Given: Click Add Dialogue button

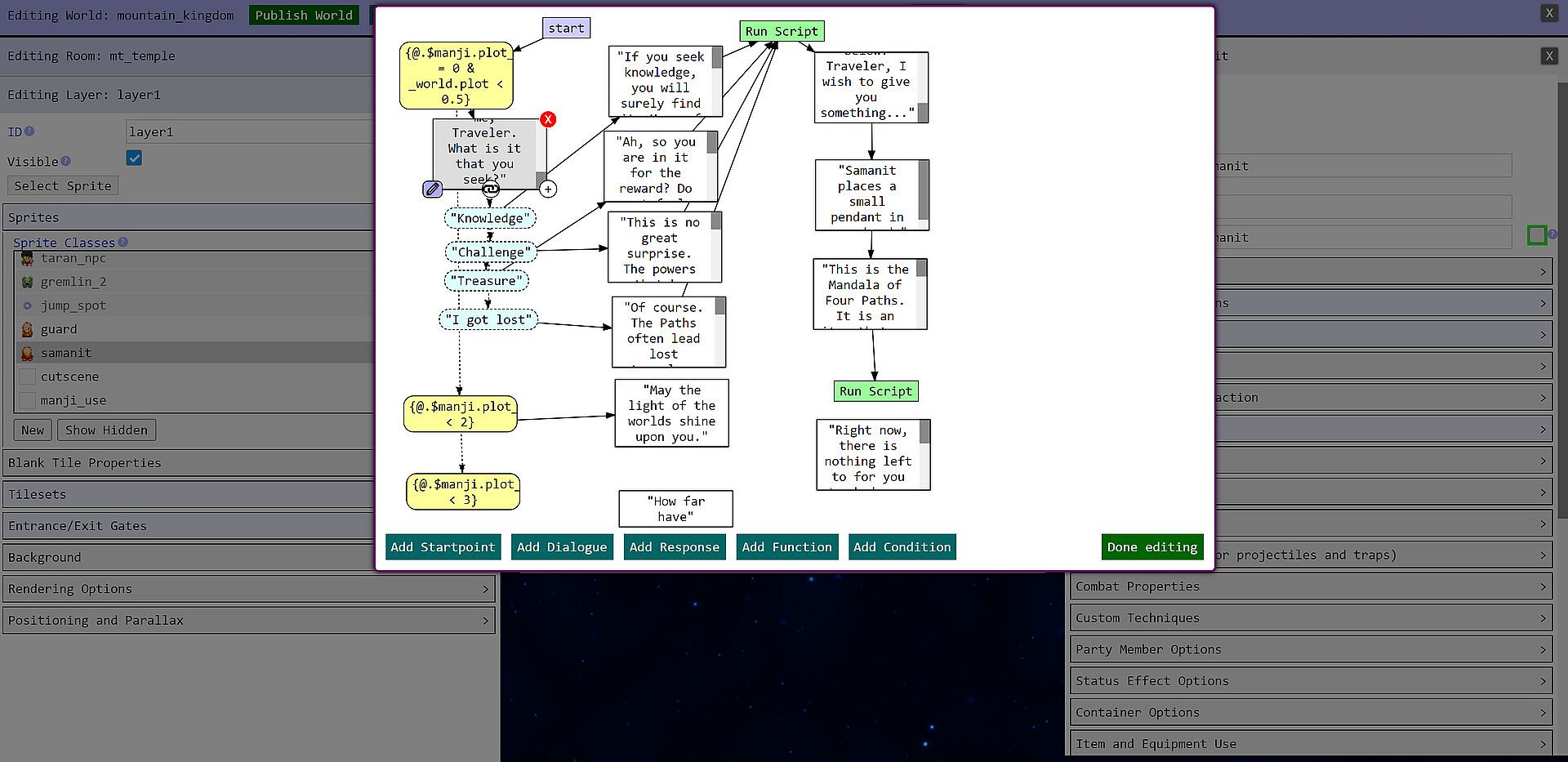Looking at the screenshot, I should point(562,547).
